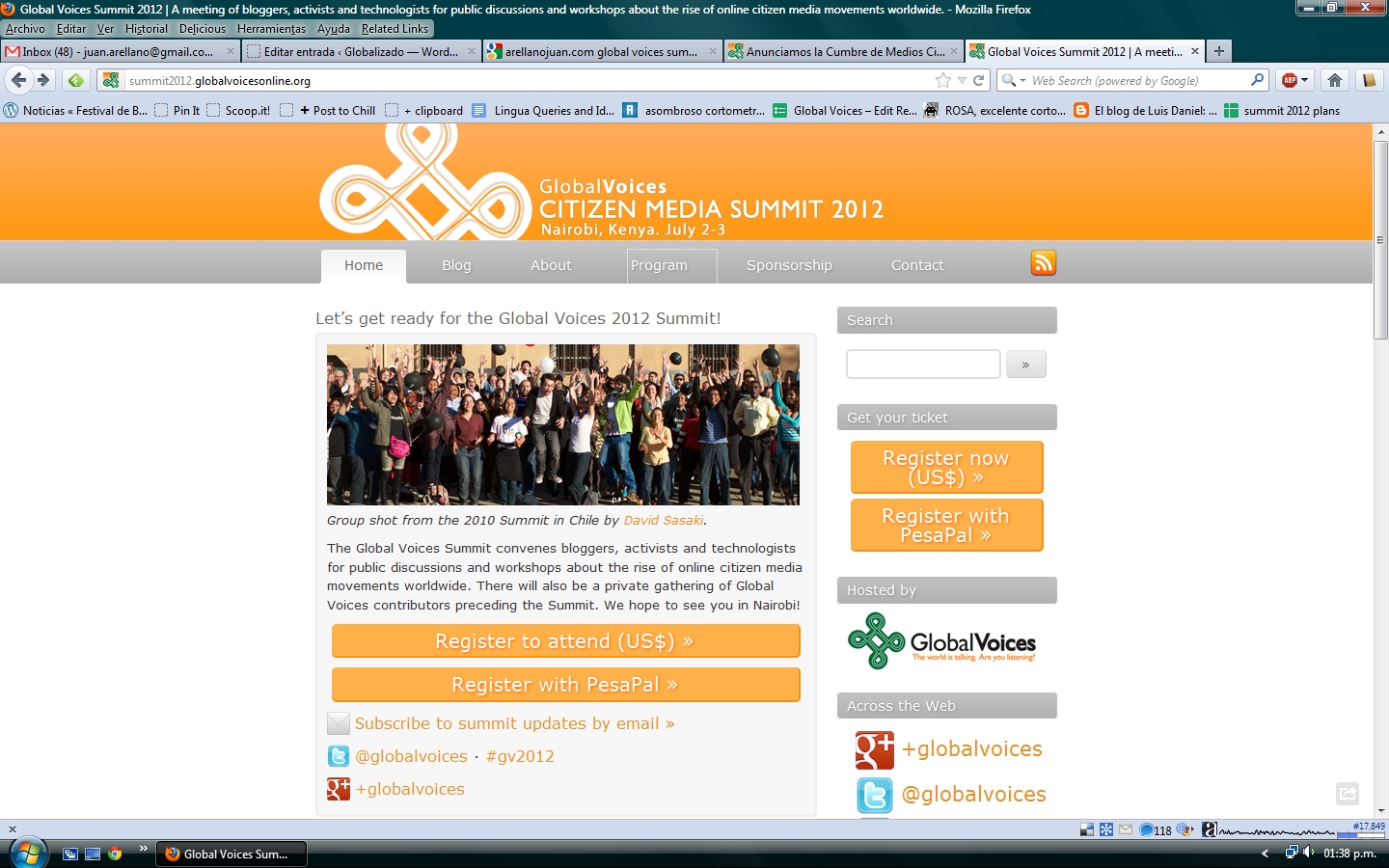Click in the site Search text field
This screenshot has height=868, width=1389.
[x=923, y=365]
